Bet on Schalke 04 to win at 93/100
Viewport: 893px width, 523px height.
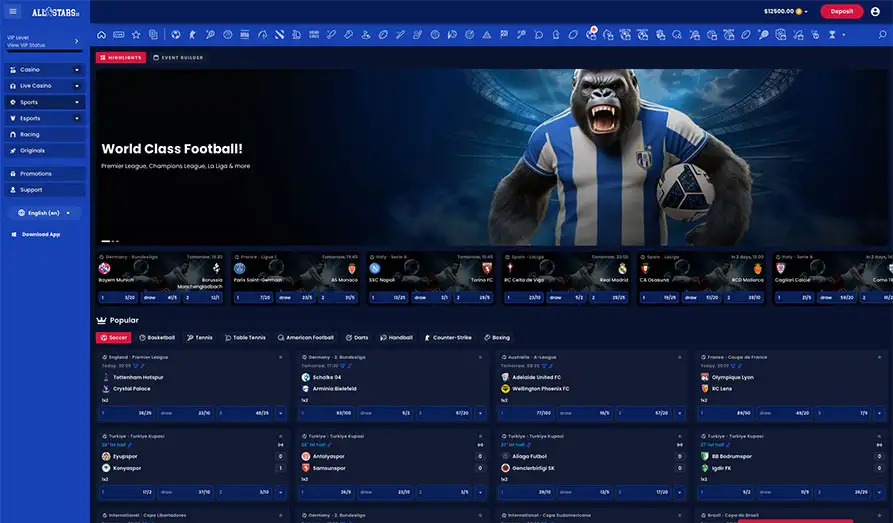point(327,413)
